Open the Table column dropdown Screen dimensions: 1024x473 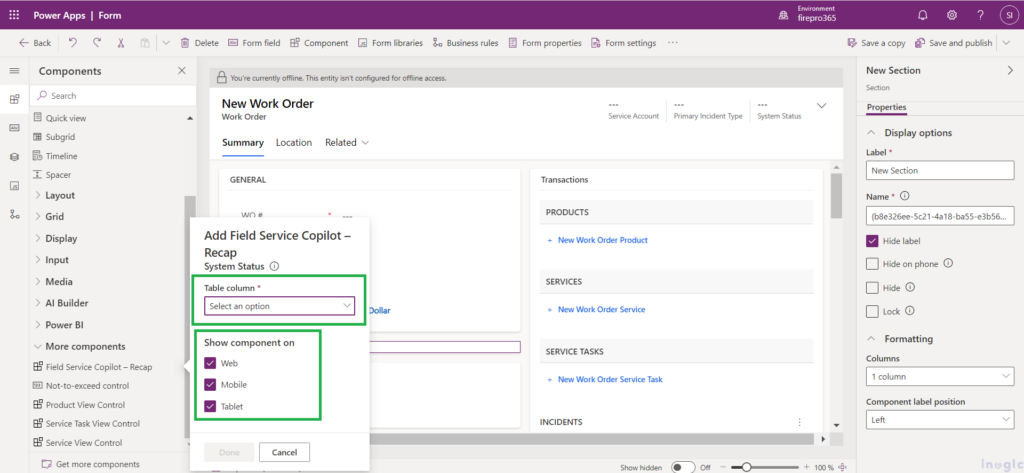279,306
